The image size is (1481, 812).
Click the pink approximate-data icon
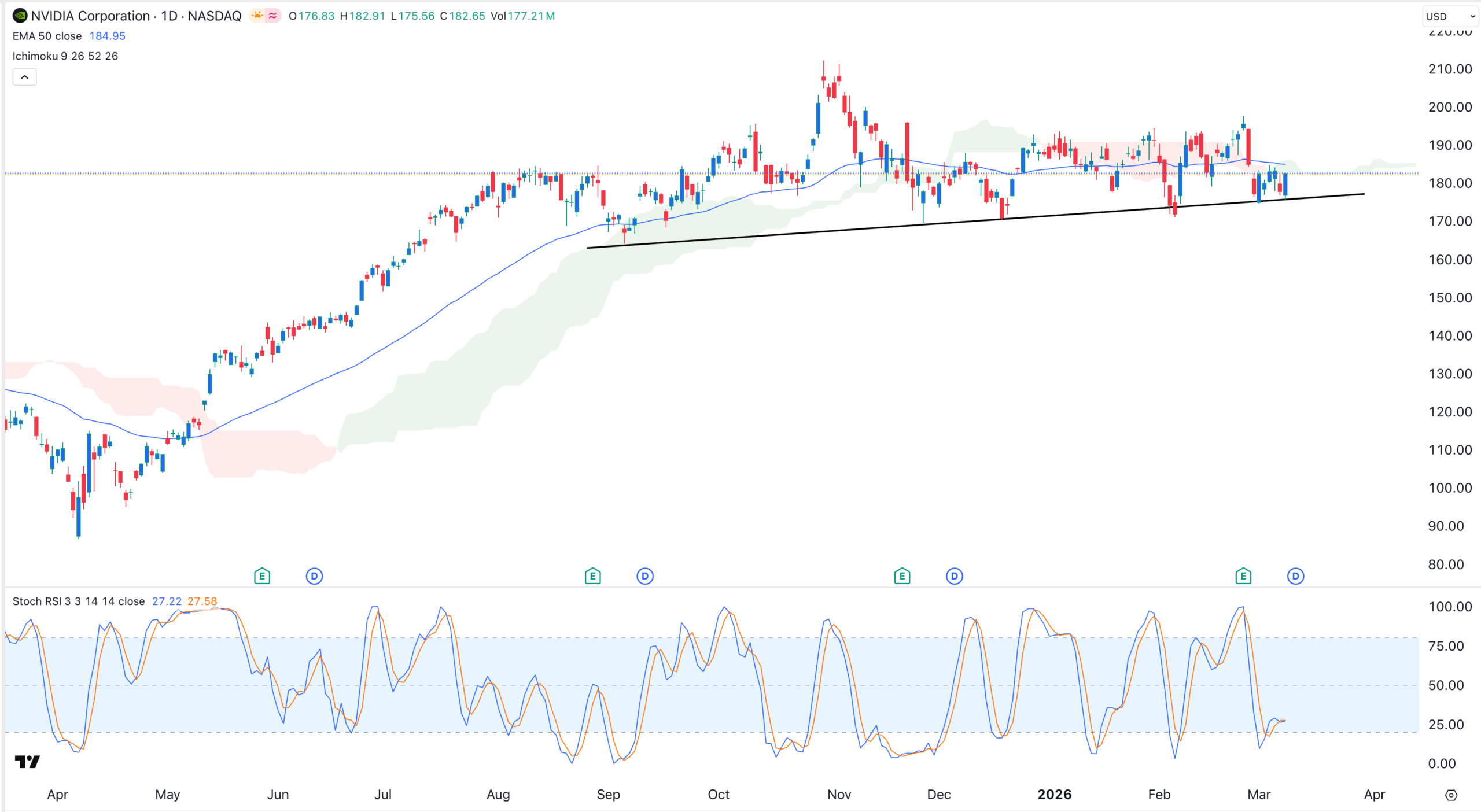pos(272,16)
